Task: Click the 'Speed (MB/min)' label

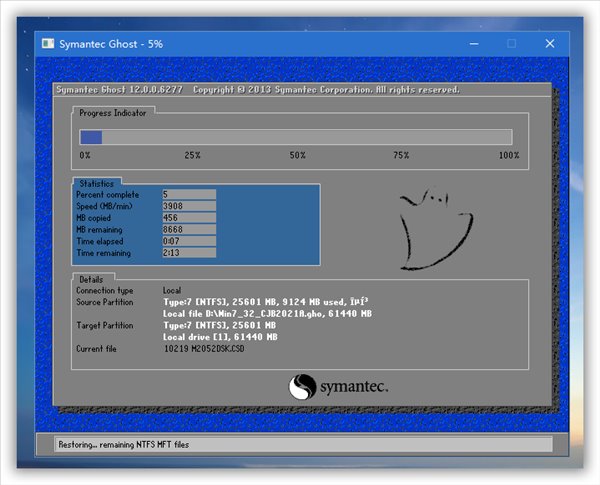Action: coord(104,206)
